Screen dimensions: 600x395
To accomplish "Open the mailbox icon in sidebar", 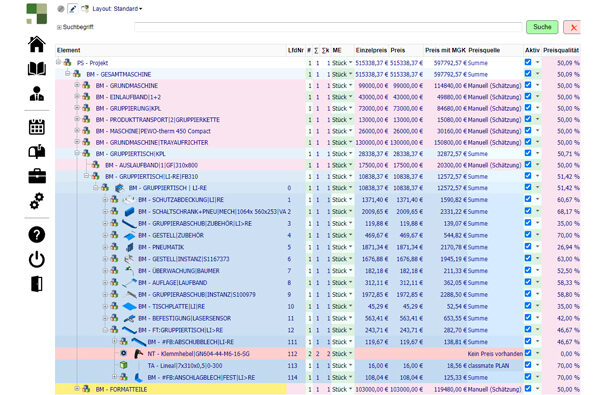I will [37, 152].
